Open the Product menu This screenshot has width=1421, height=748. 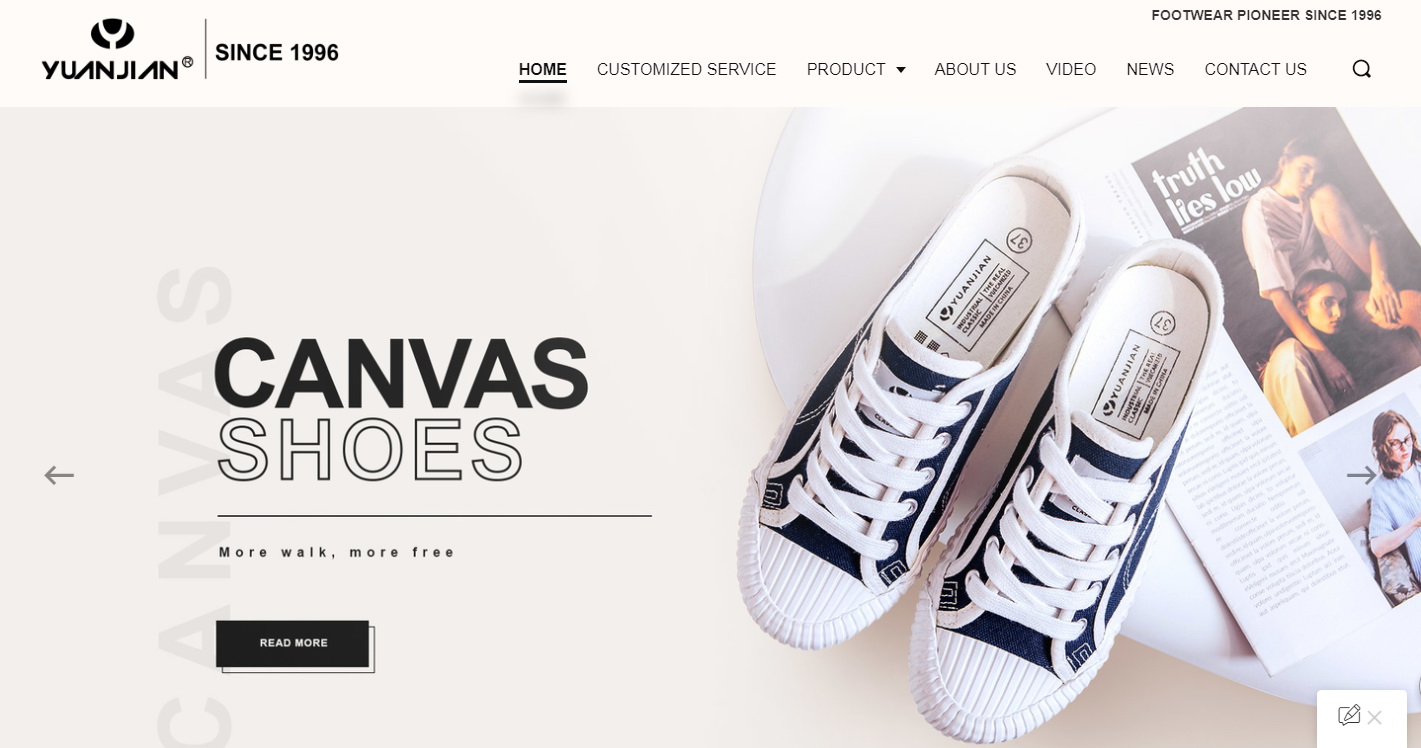(846, 69)
